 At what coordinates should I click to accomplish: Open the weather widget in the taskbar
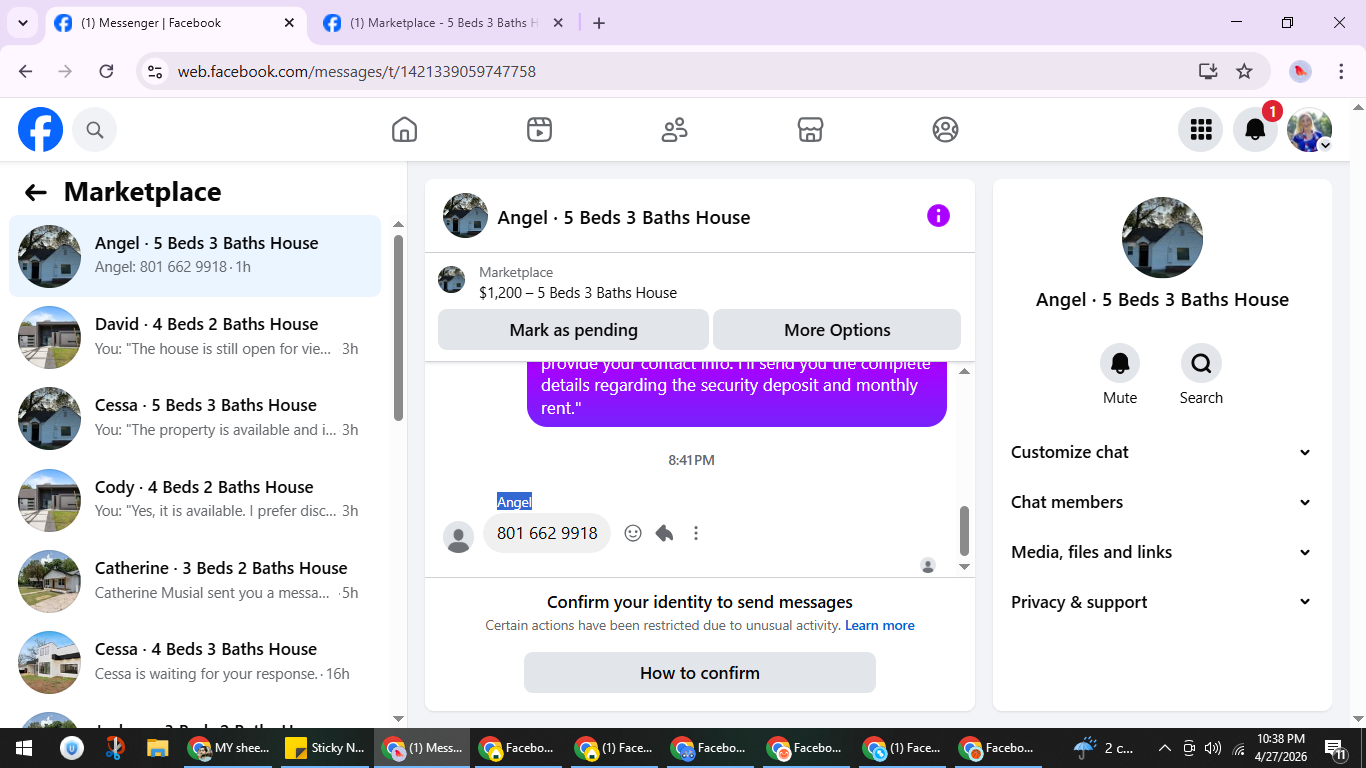pos(1104,748)
